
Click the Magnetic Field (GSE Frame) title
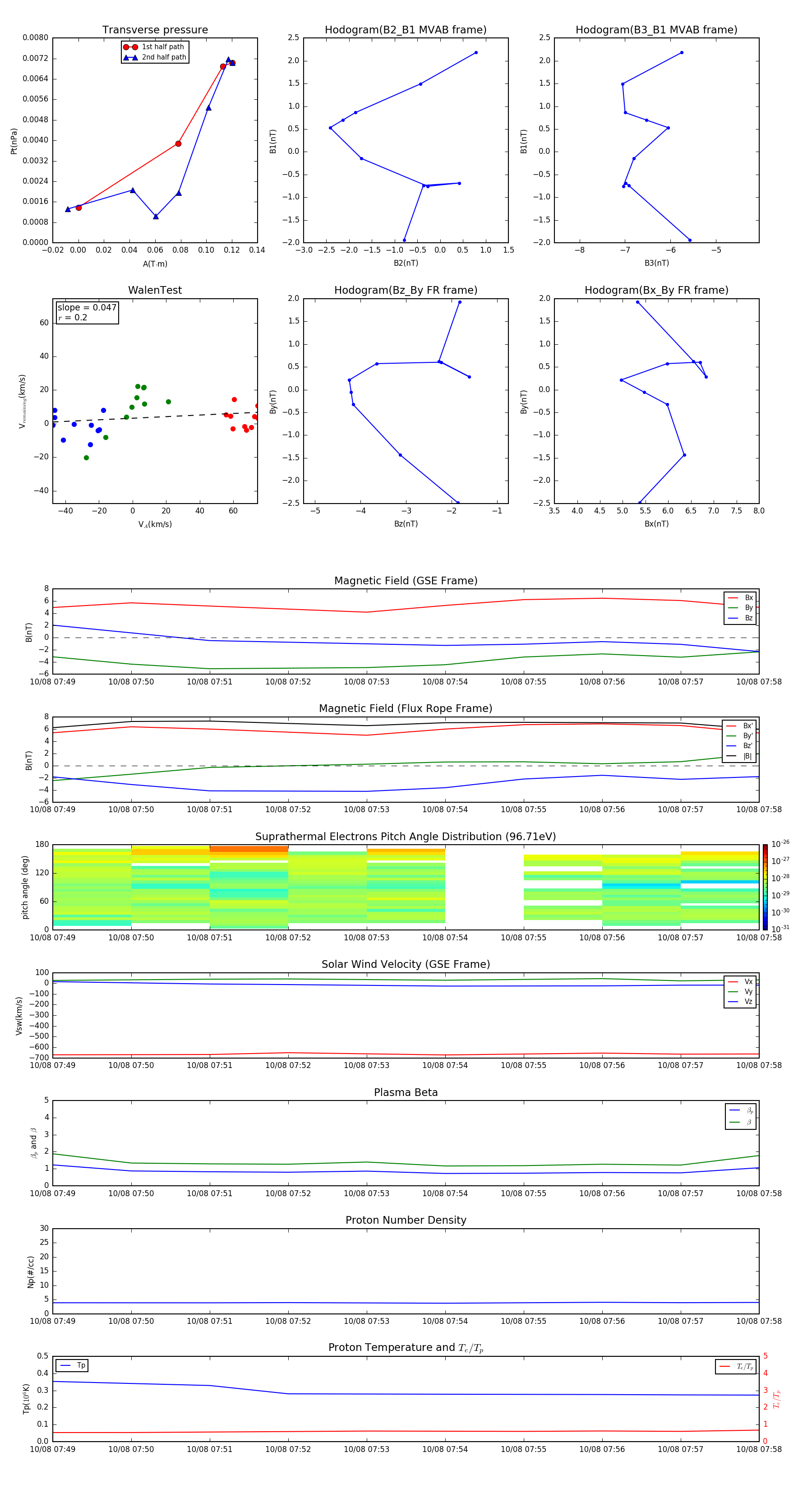click(x=406, y=580)
